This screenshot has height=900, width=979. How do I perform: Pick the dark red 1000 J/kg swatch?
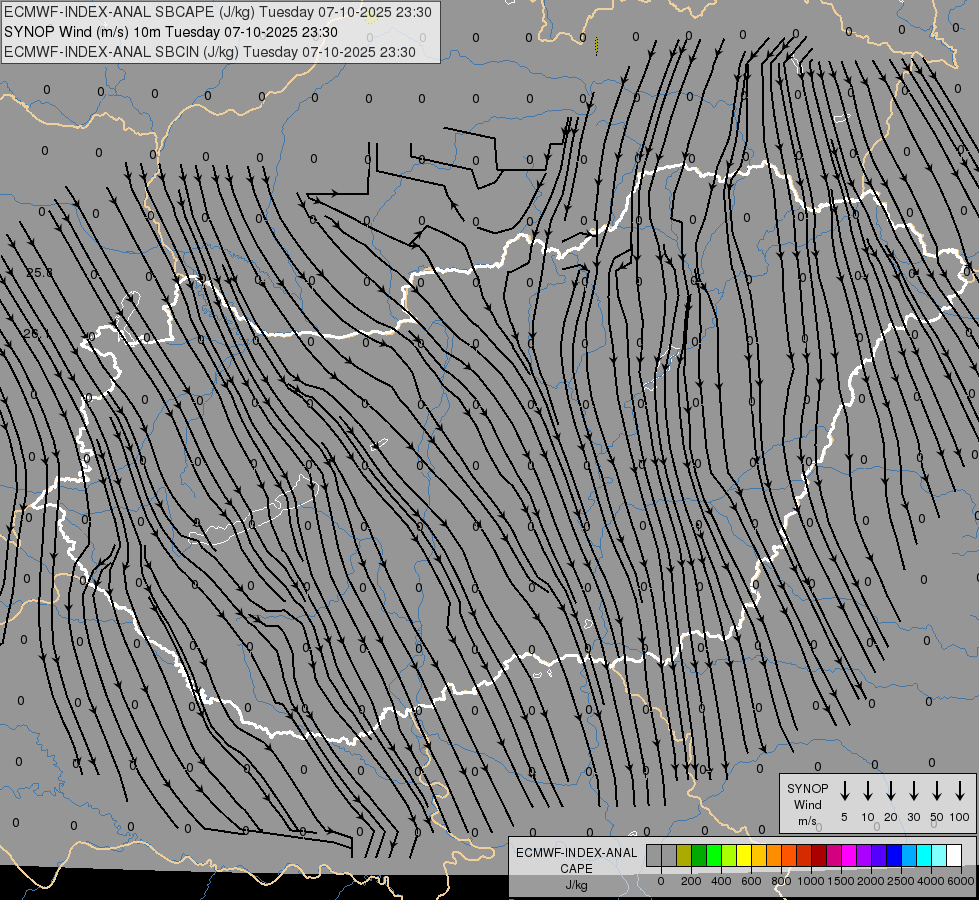(819, 855)
